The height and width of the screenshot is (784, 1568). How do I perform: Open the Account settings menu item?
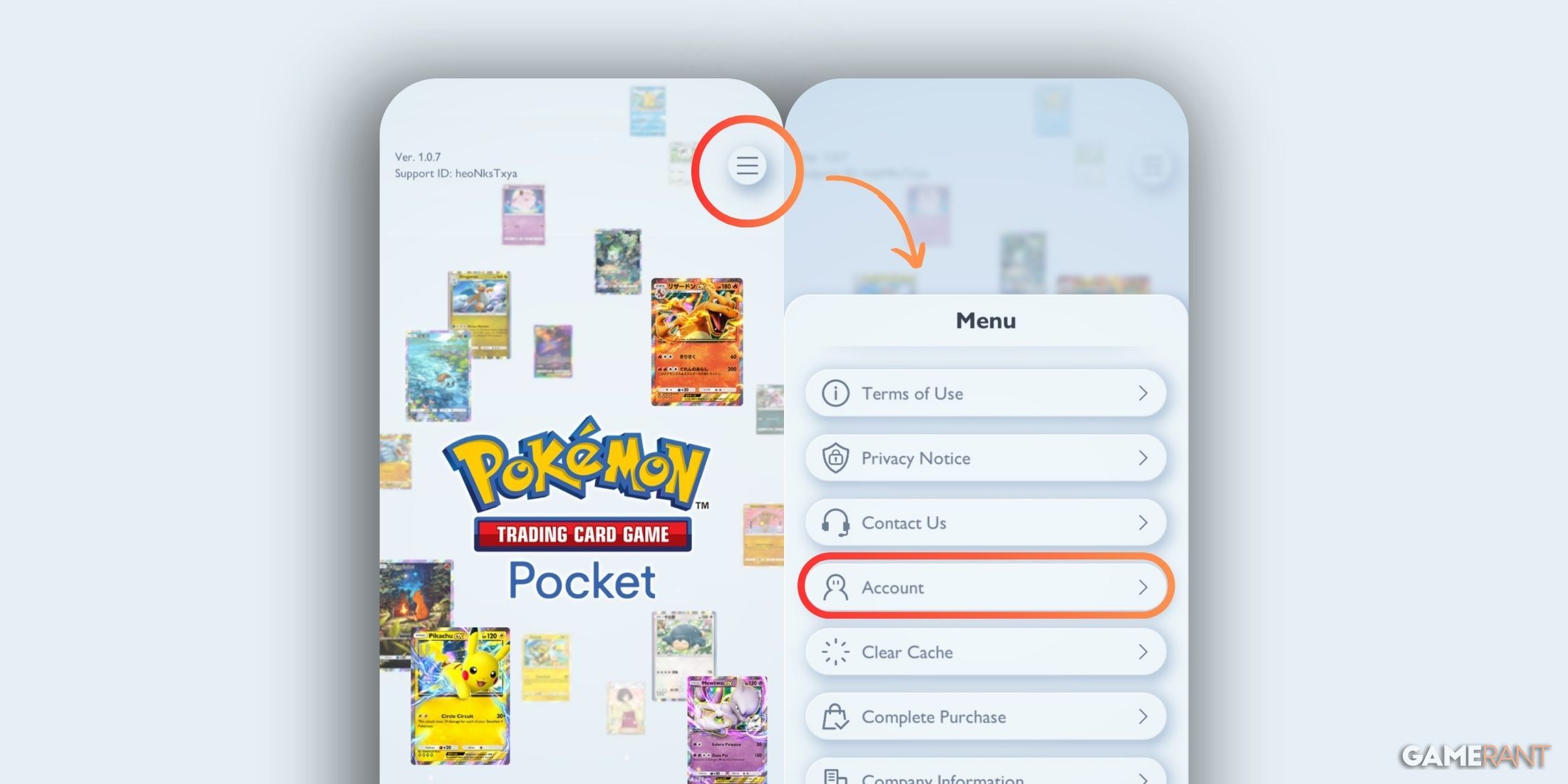984,587
